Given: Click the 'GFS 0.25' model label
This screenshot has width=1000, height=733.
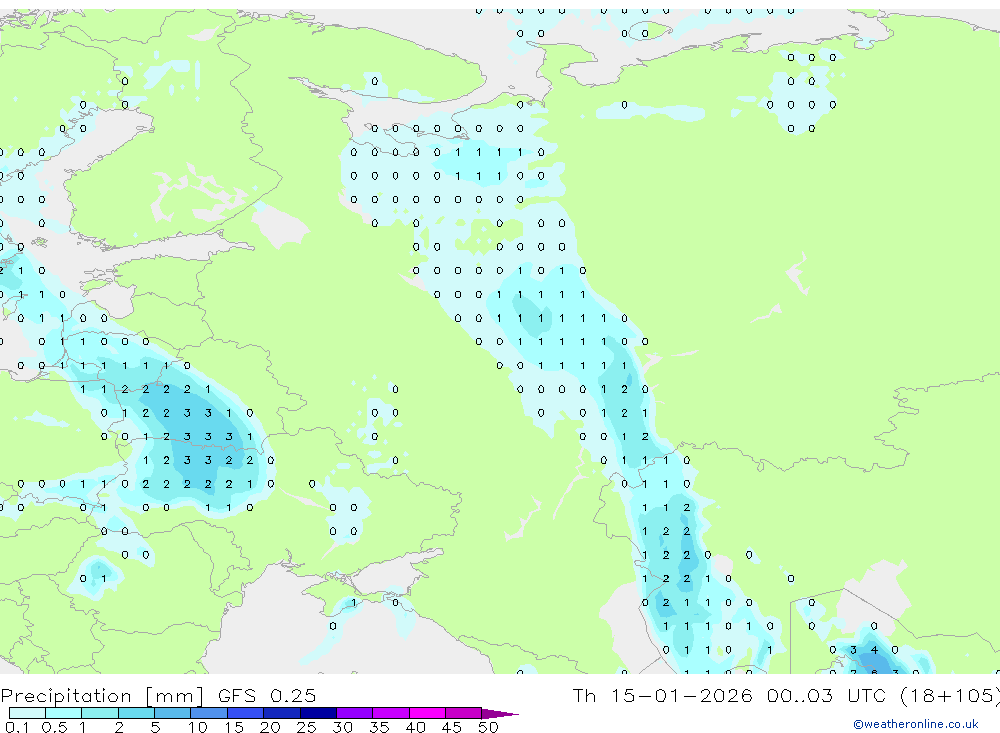Looking at the screenshot, I should [267, 695].
